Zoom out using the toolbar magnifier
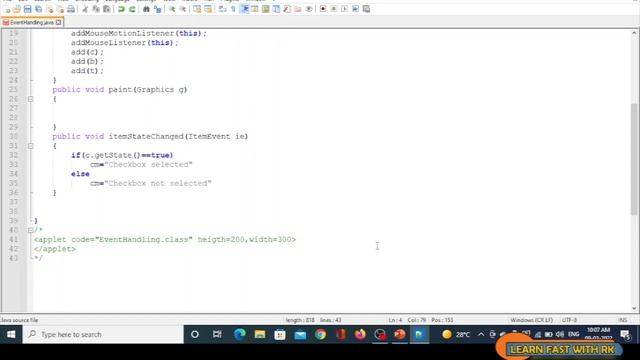This screenshot has height=360, width=640. tap(183, 9)
